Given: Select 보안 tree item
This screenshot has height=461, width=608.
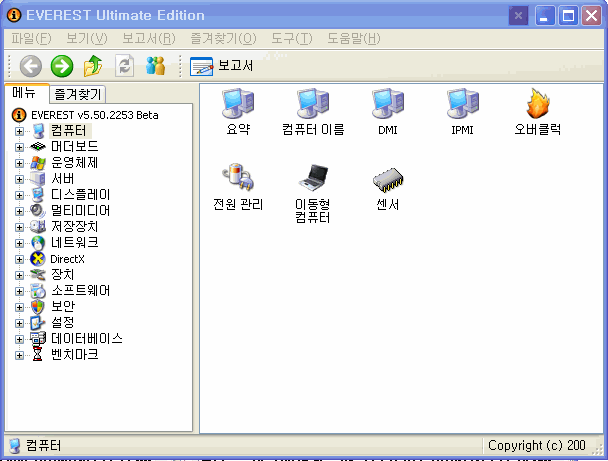Looking at the screenshot, I should (x=62, y=307).
